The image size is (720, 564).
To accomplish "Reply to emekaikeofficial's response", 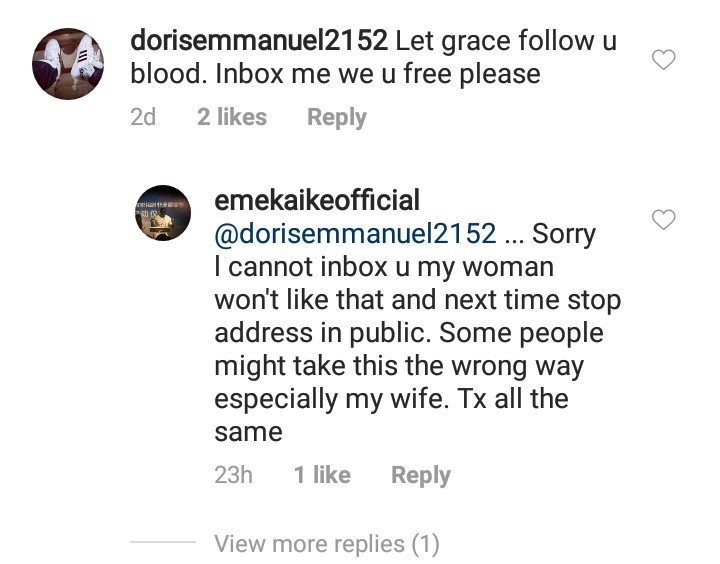I will click(421, 475).
